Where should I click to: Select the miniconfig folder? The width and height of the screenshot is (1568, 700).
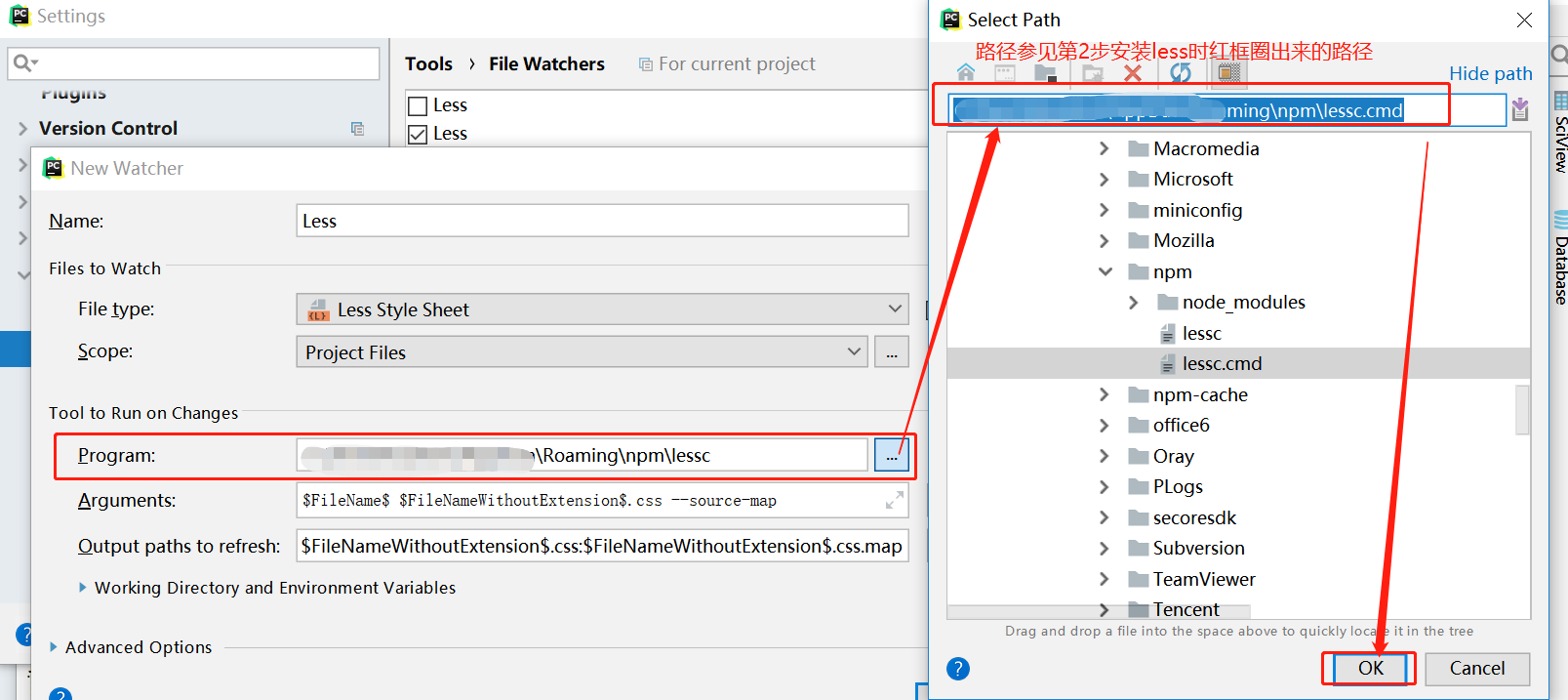click(1197, 210)
